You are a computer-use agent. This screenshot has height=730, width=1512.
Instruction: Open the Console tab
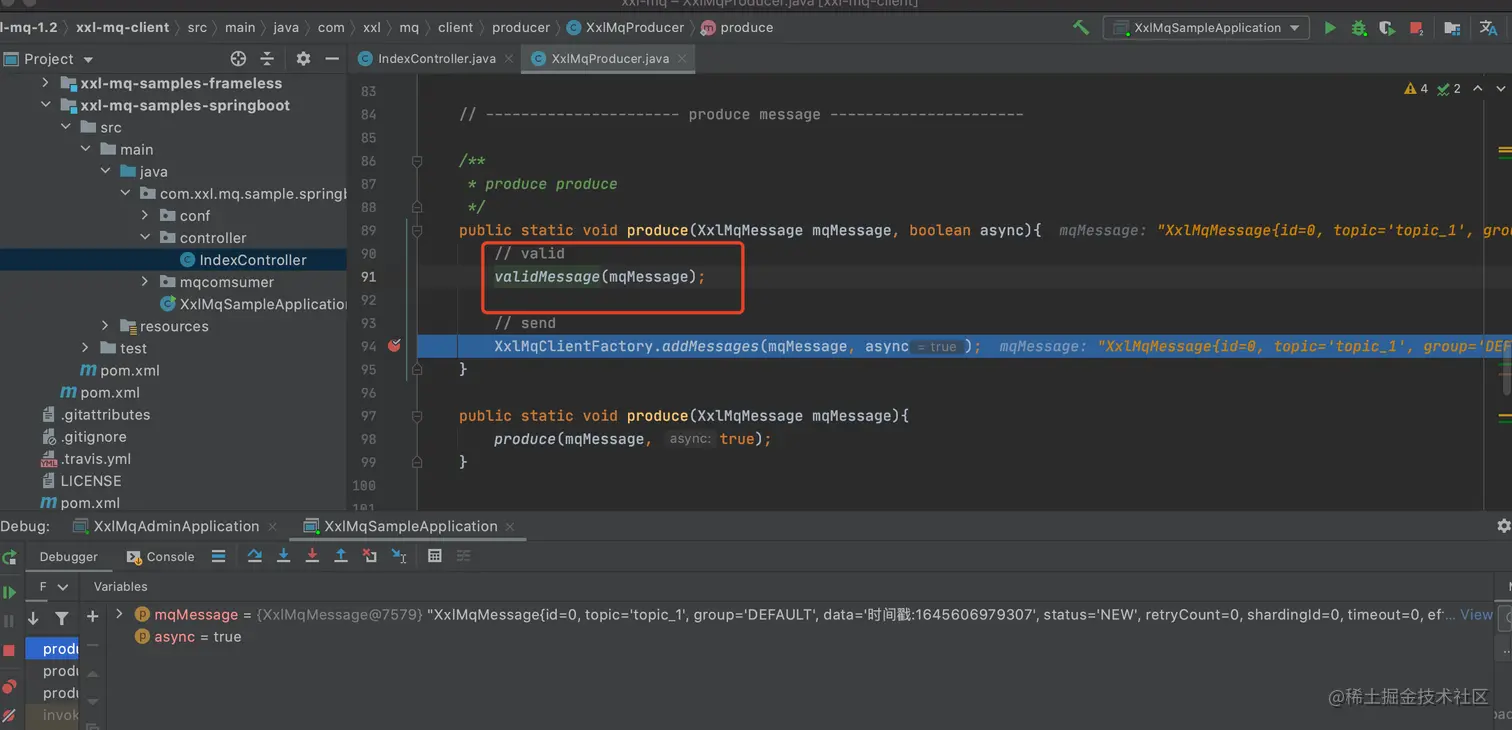click(160, 557)
